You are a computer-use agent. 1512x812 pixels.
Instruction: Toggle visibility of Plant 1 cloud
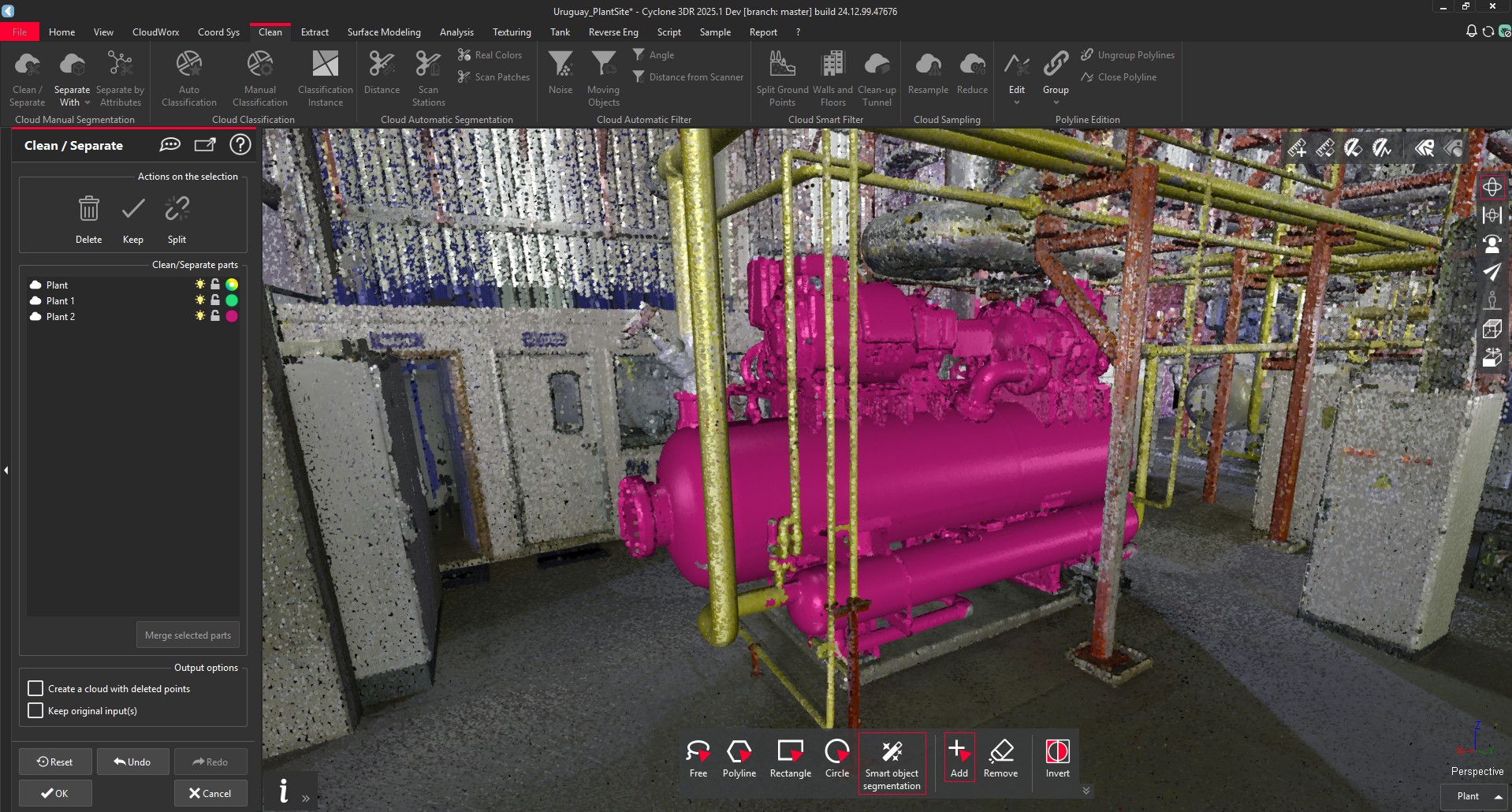[x=199, y=300]
